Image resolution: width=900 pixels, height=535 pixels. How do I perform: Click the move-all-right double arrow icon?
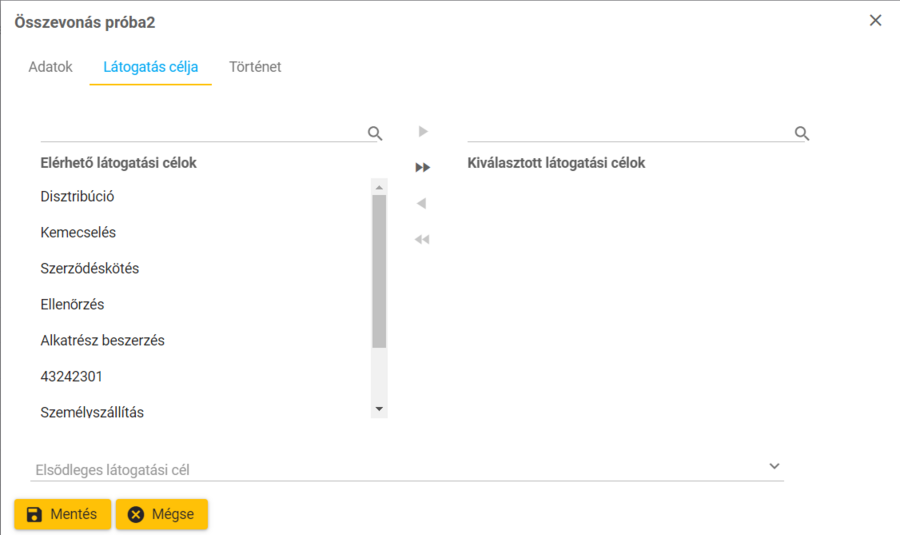click(423, 168)
